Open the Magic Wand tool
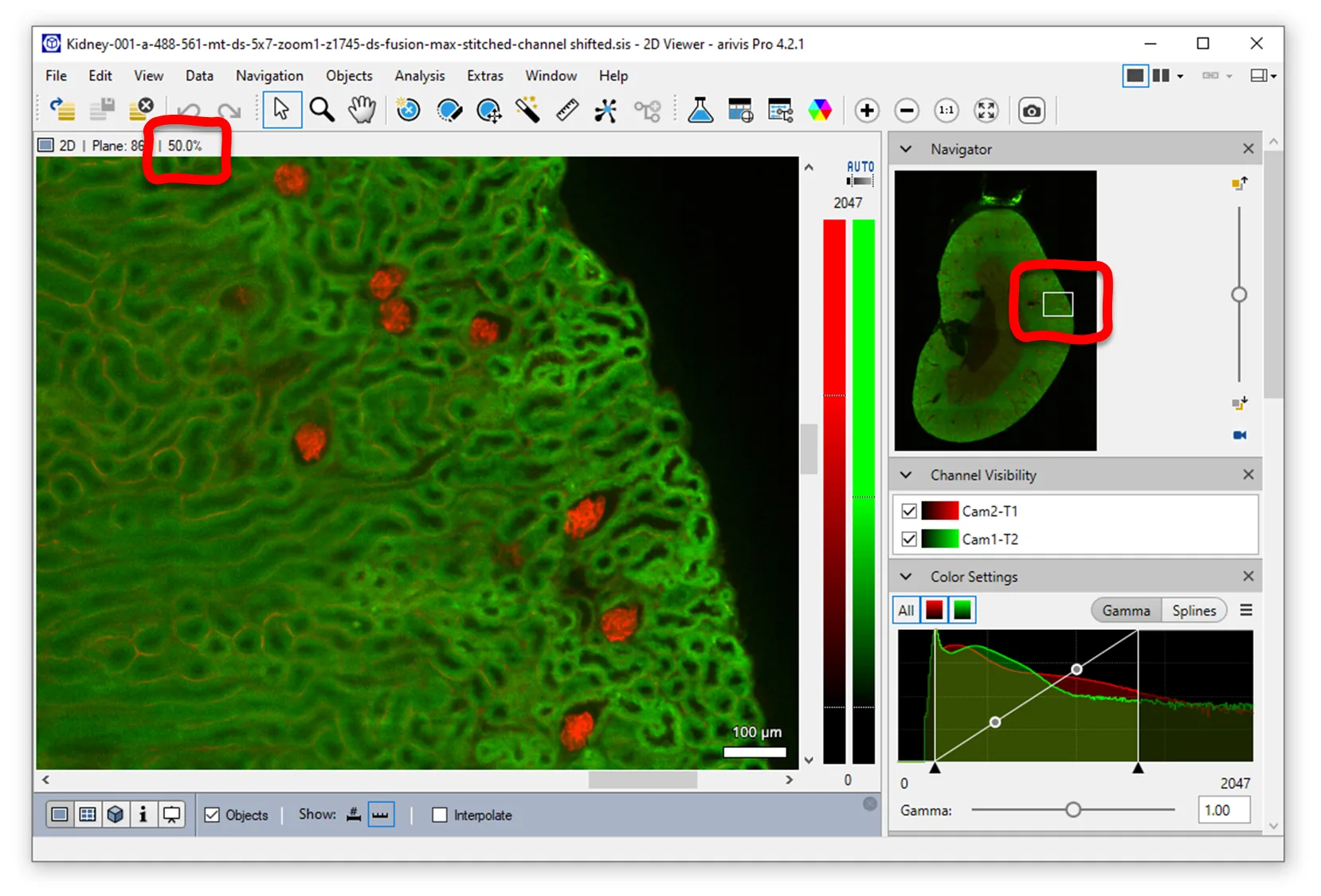This screenshot has width=1321, height=896. (x=528, y=110)
